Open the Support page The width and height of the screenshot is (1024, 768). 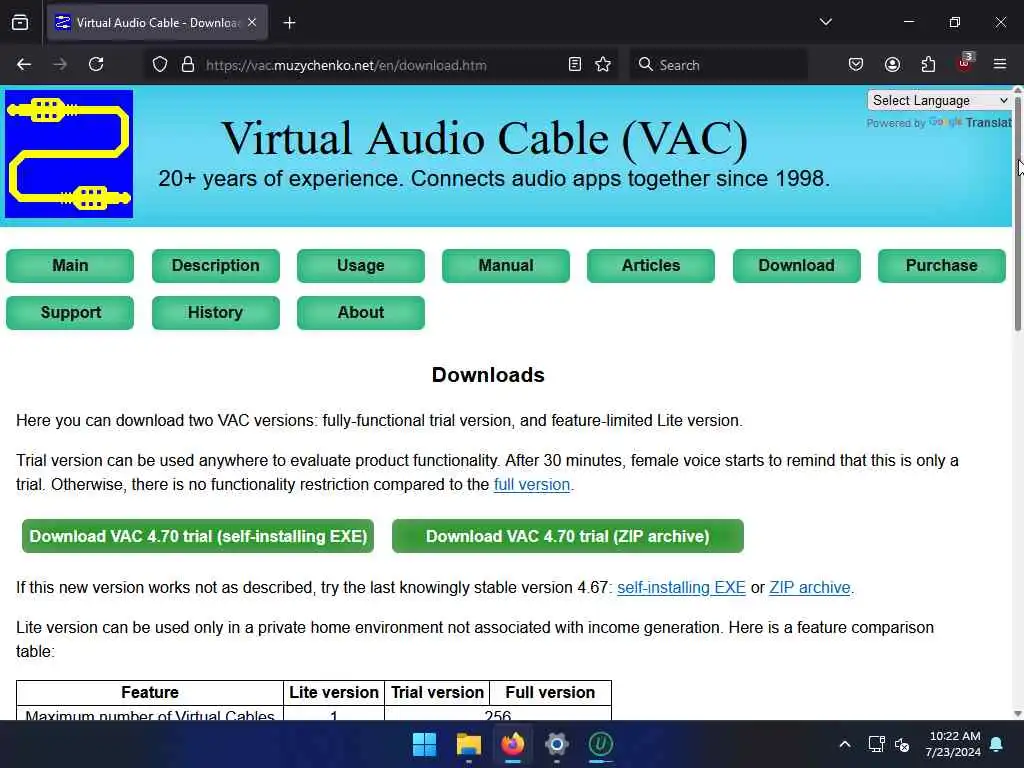tap(70, 313)
